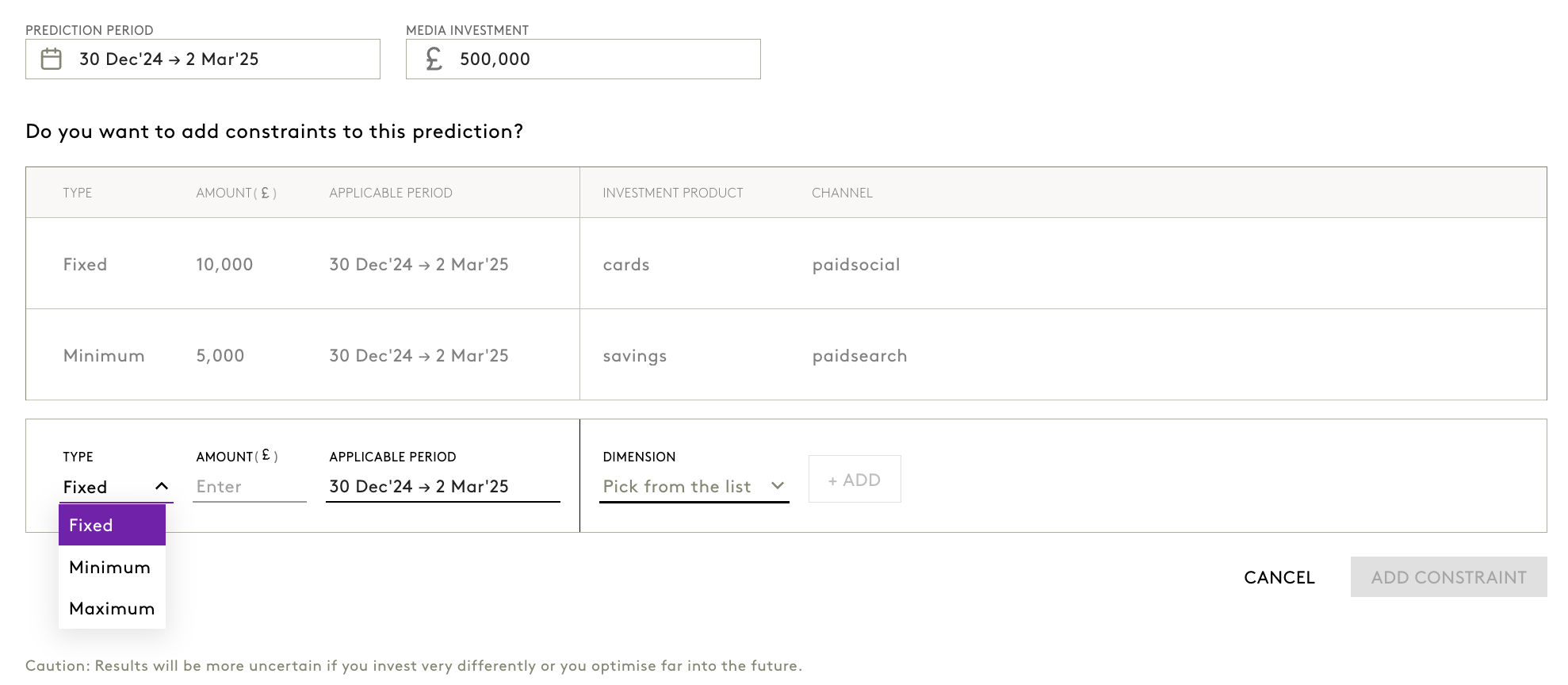Change the new constraint's Applicable Period
The image size is (1568, 685).
pos(442,487)
